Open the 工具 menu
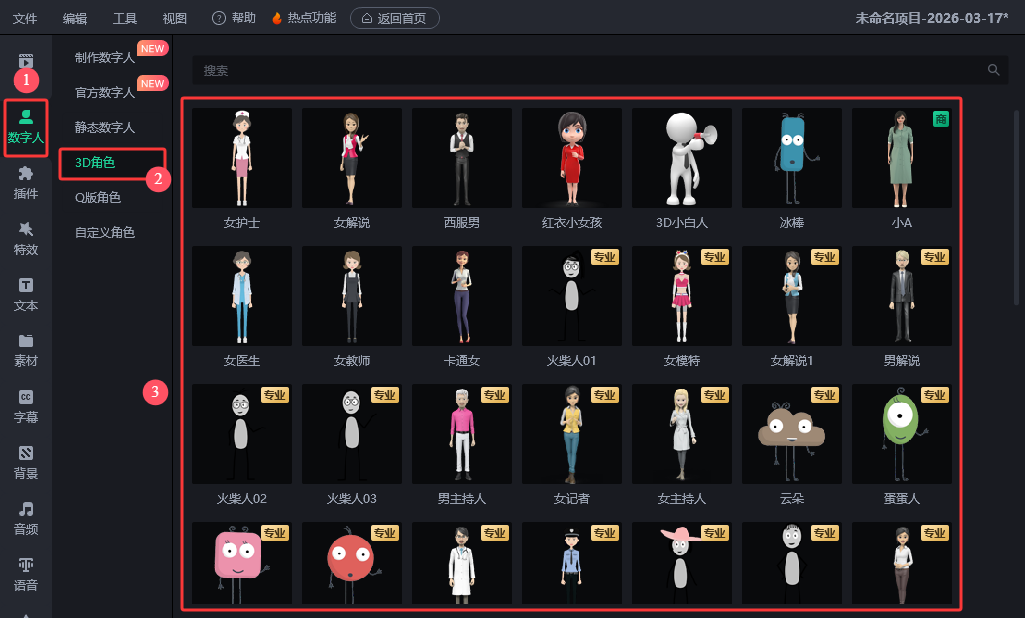Viewport: 1025px width, 618px height. pyautogui.click(x=125, y=18)
